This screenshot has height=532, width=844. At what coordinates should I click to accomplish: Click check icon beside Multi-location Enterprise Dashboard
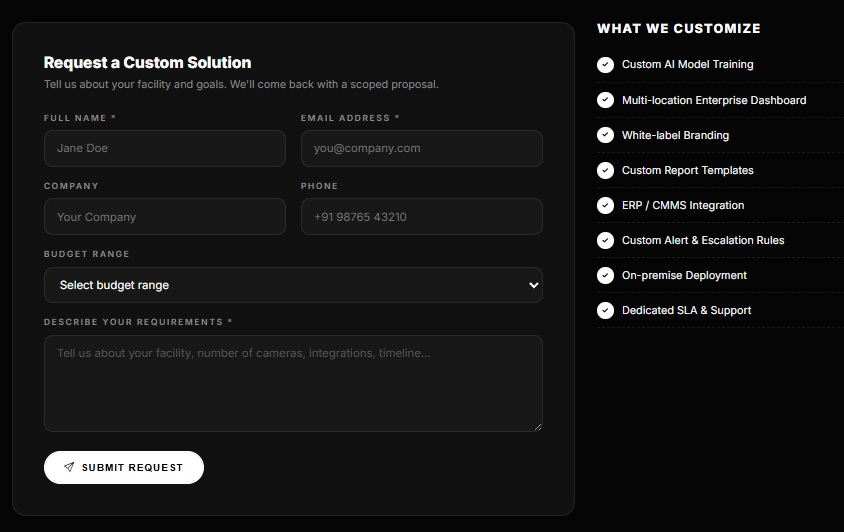point(606,100)
